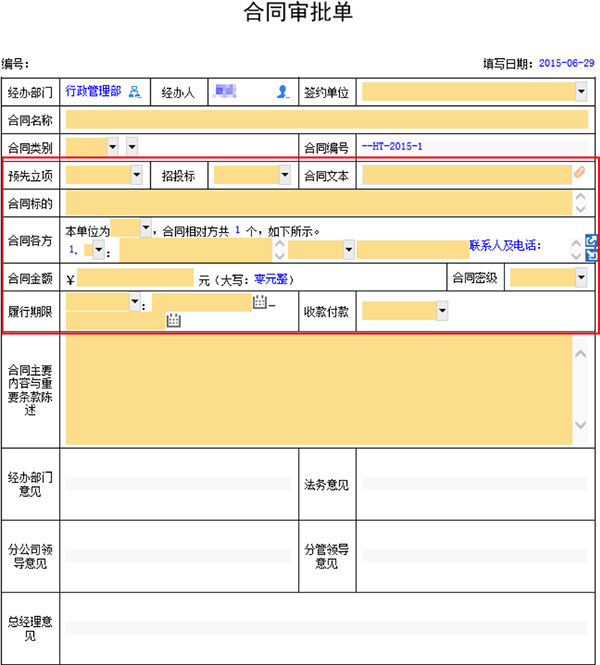
Task: Click the department picker icon beside 行政管理部
Action: (135, 92)
